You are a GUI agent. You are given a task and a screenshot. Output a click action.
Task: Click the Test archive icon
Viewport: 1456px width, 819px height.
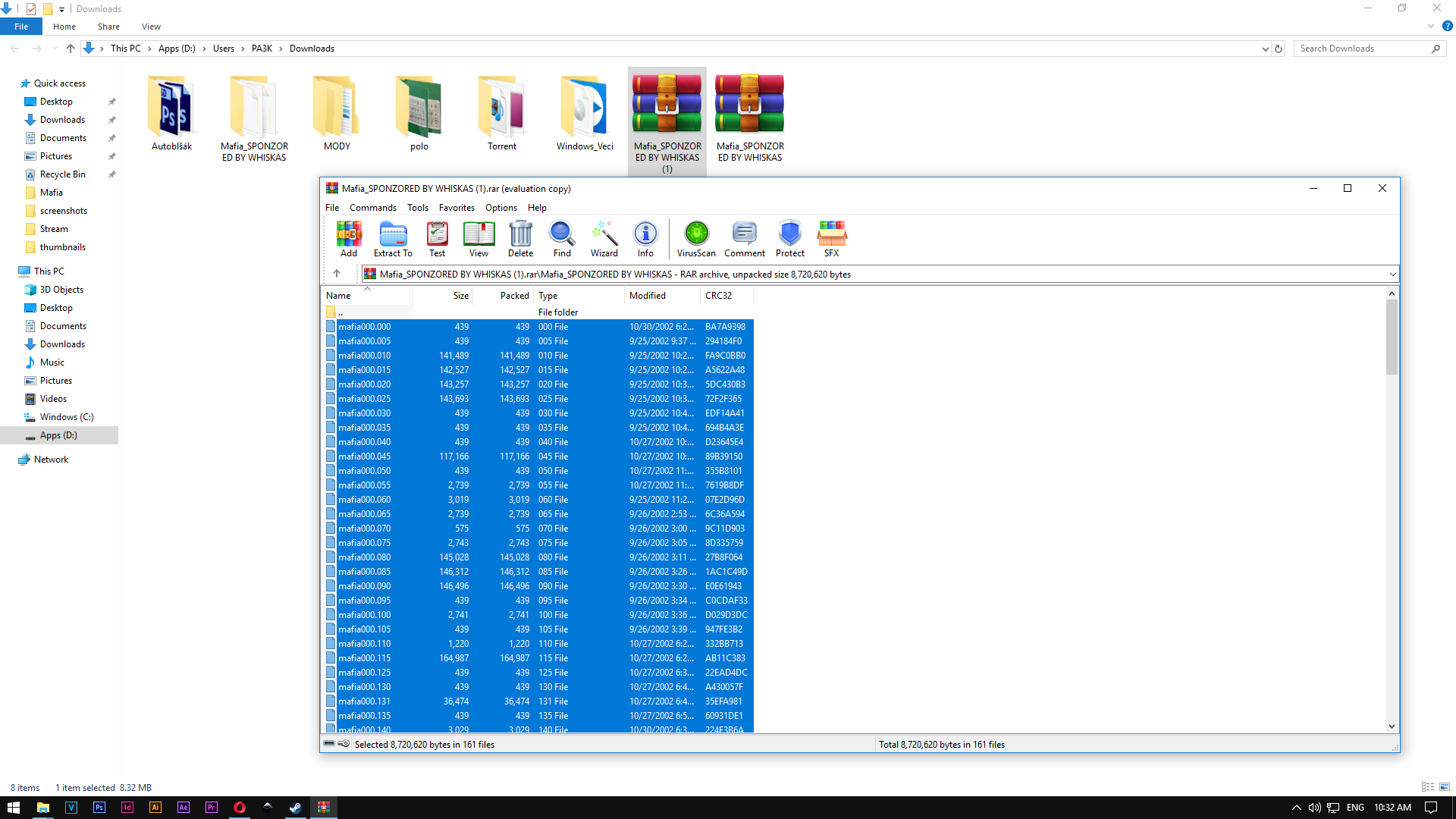click(x=437, y=238)
